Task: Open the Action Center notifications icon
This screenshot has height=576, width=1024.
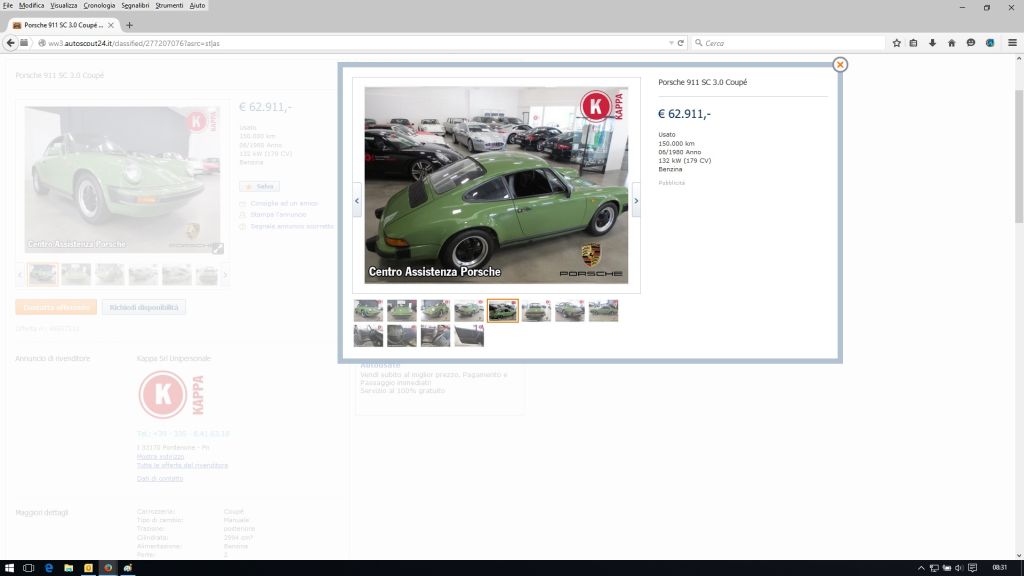Action: pyautogui.click(x=972, y=568)
